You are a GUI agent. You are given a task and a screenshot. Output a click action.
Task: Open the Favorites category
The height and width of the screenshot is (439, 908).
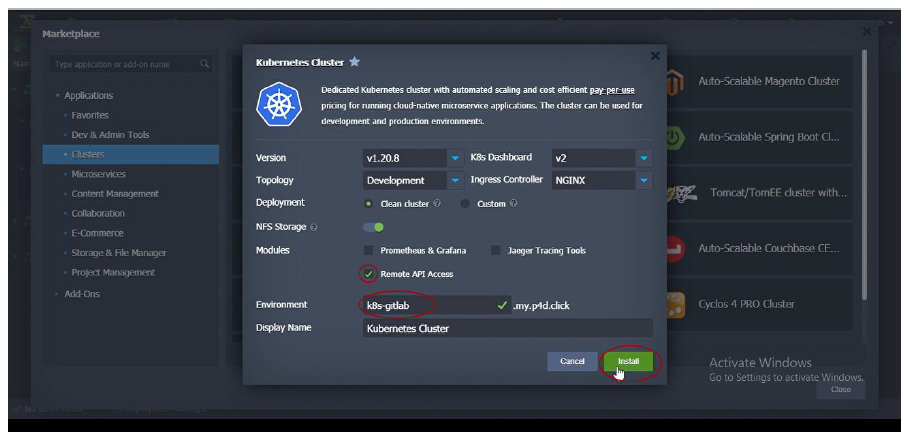click(x=90, y=115)
